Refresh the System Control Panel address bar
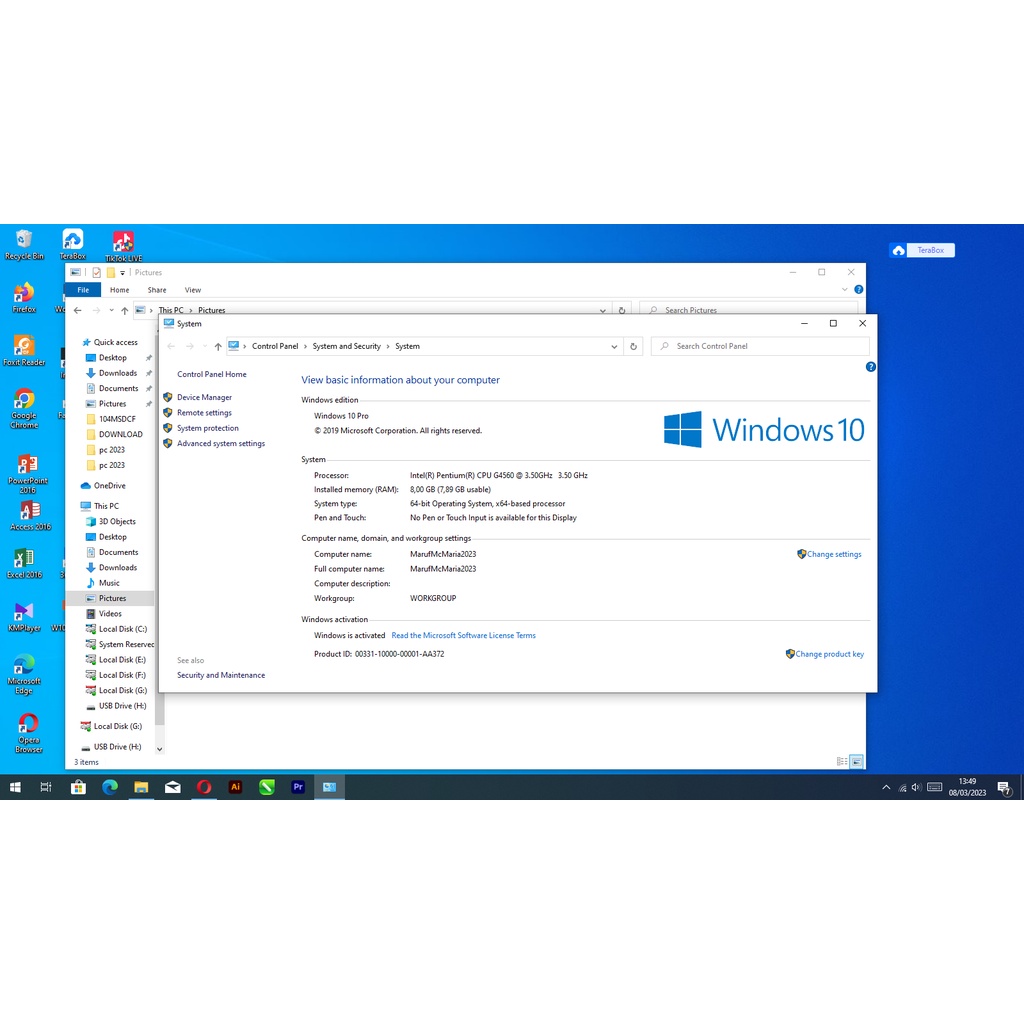The image size is (1024, 1024). [633, 346]
